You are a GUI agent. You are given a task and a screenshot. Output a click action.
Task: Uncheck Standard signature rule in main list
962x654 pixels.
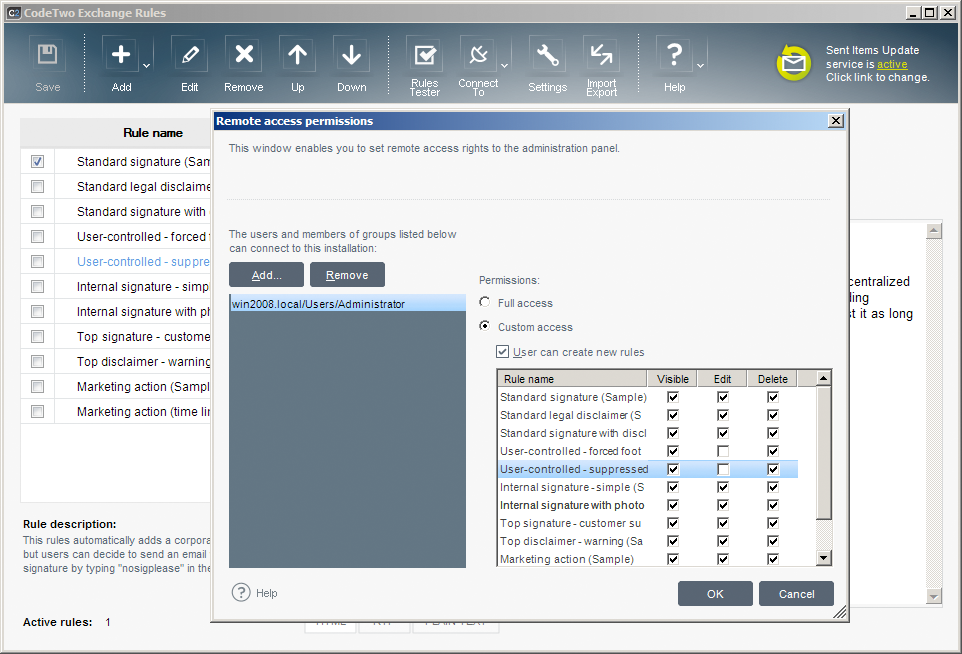pyautogui.click(x=37, y=161)
